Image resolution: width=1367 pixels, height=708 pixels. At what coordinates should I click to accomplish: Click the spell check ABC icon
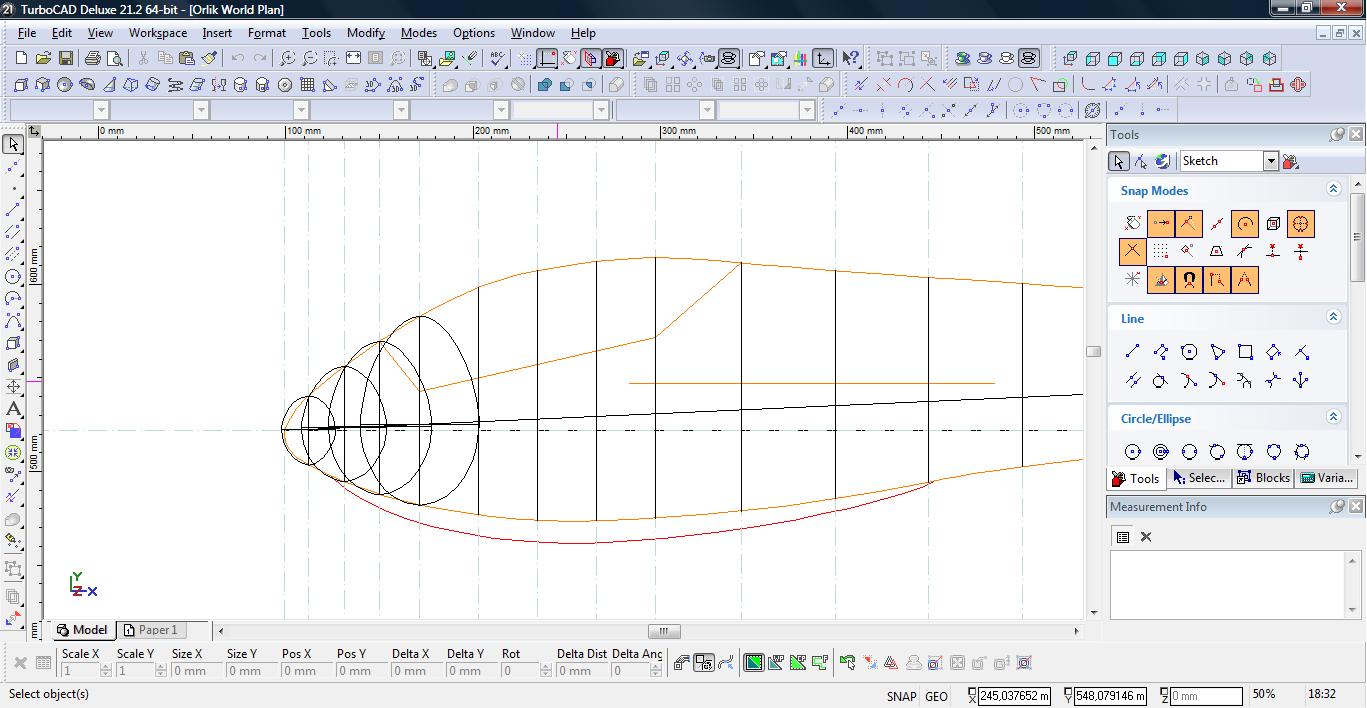coord(497,59)
